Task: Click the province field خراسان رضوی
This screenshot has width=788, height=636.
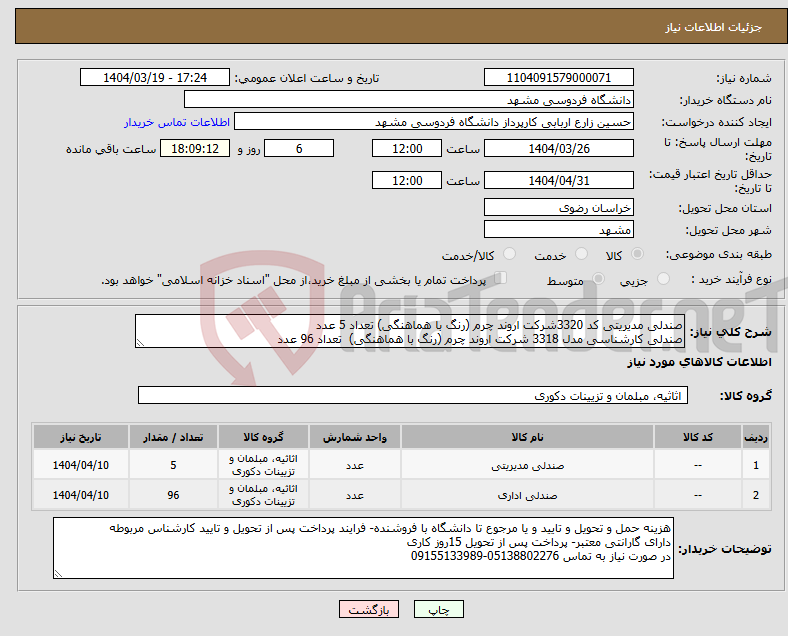Action: (558, 207)
